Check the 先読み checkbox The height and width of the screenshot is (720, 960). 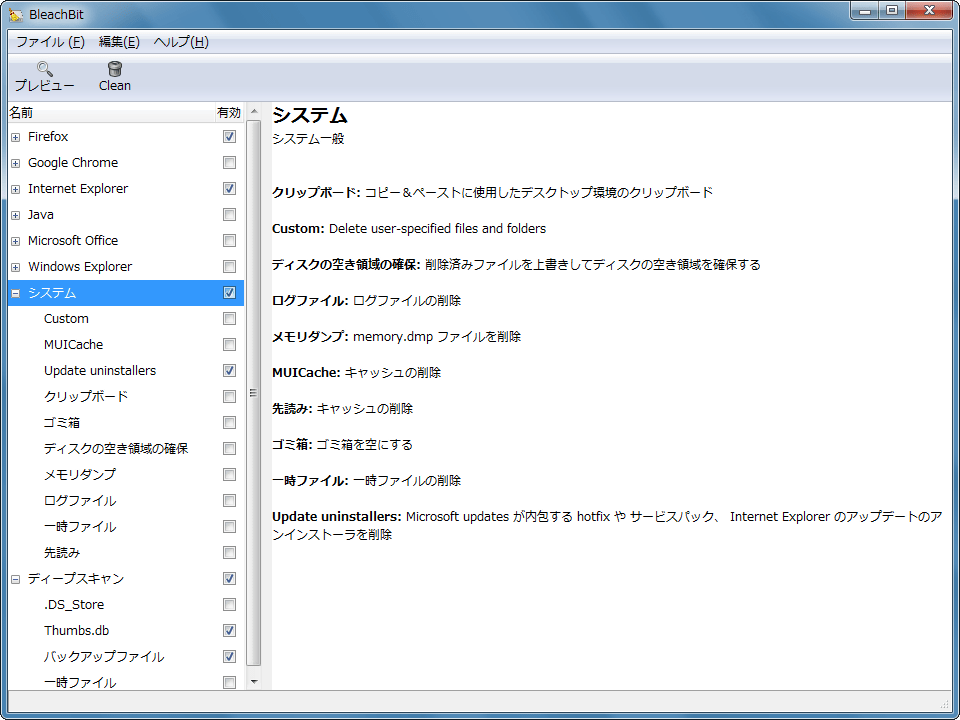[x=230, y=553]
